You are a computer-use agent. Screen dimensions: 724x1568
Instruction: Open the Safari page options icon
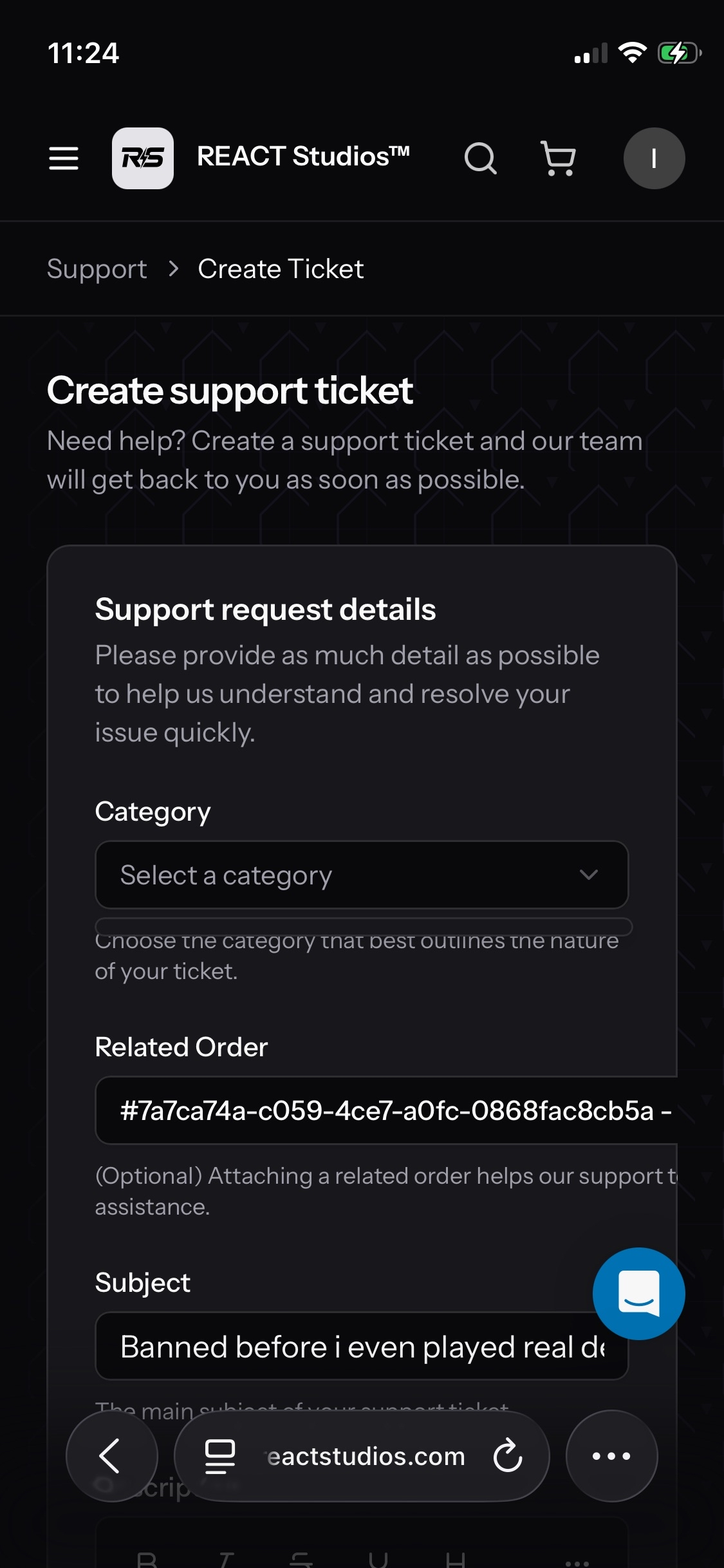[x=219, y=1455]
